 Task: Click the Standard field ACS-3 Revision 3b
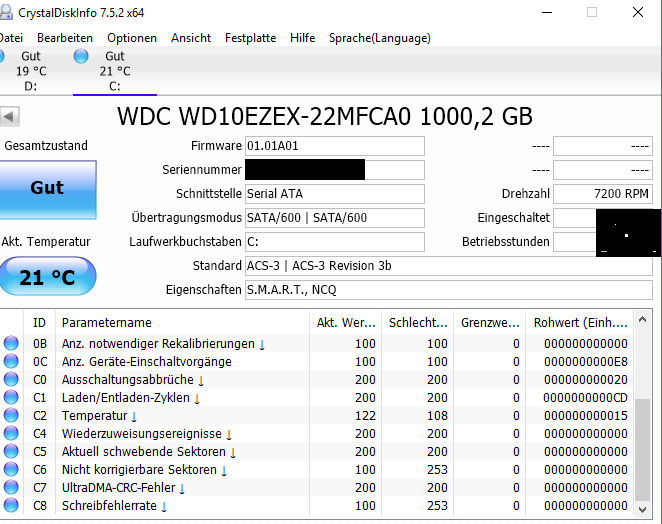pyautogui.click(x=449, y=266)
